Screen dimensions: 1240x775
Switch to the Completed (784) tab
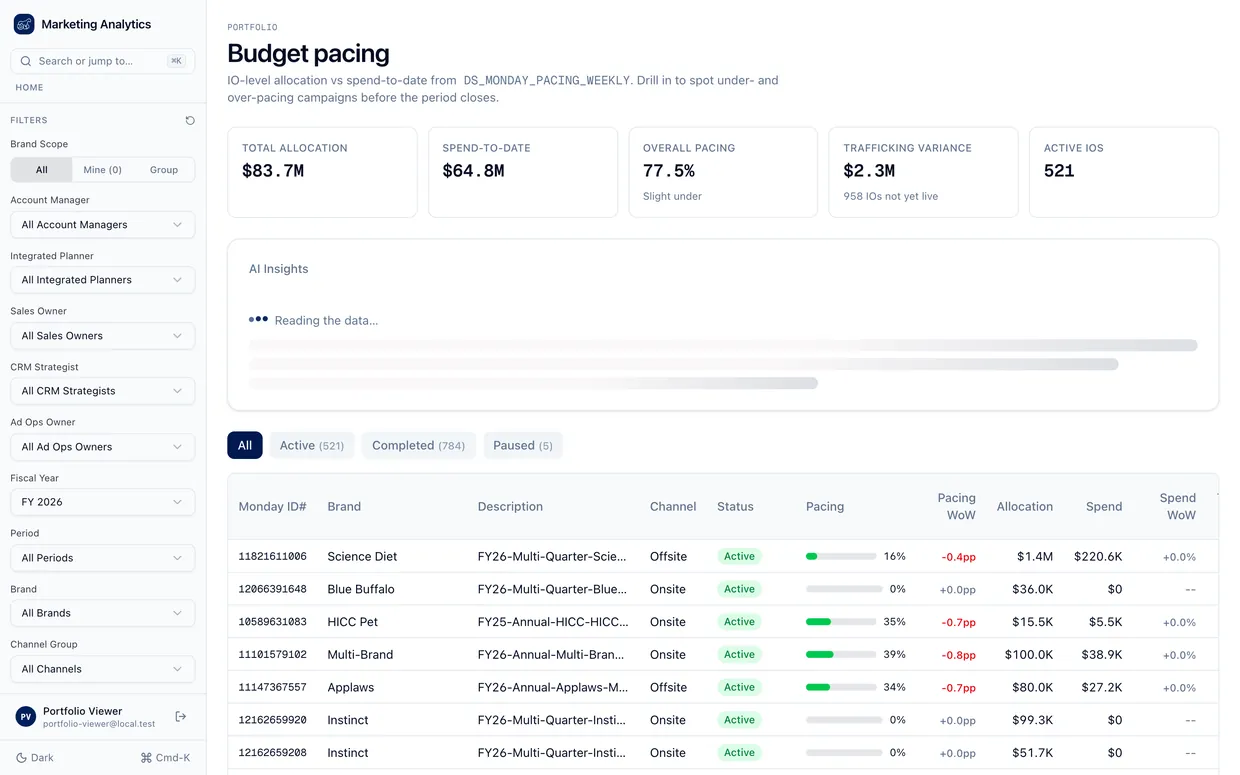[x=419, y=445]
